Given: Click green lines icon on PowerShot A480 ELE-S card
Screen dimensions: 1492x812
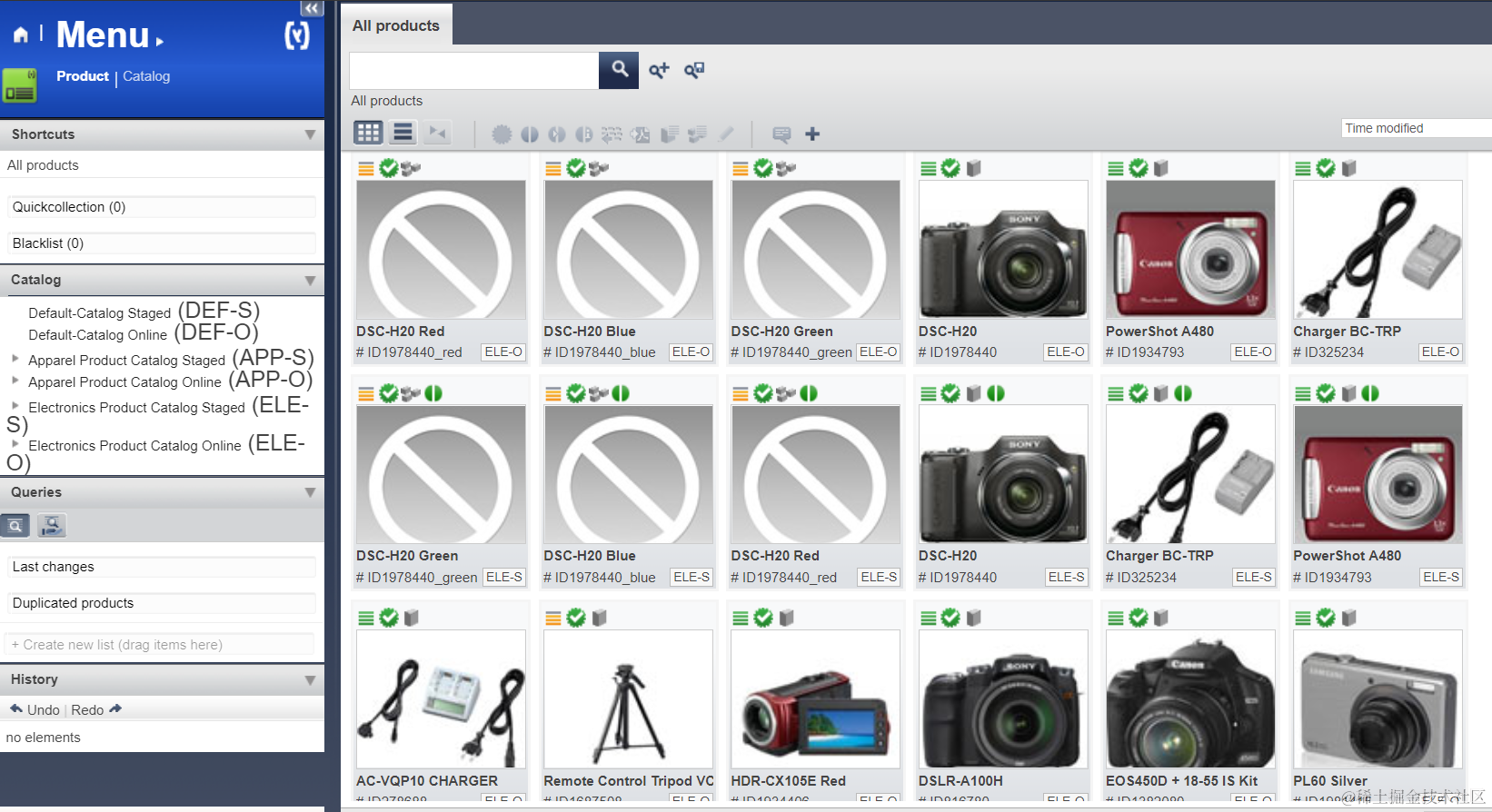Looking at the screenshot, I should [1303, 393].
